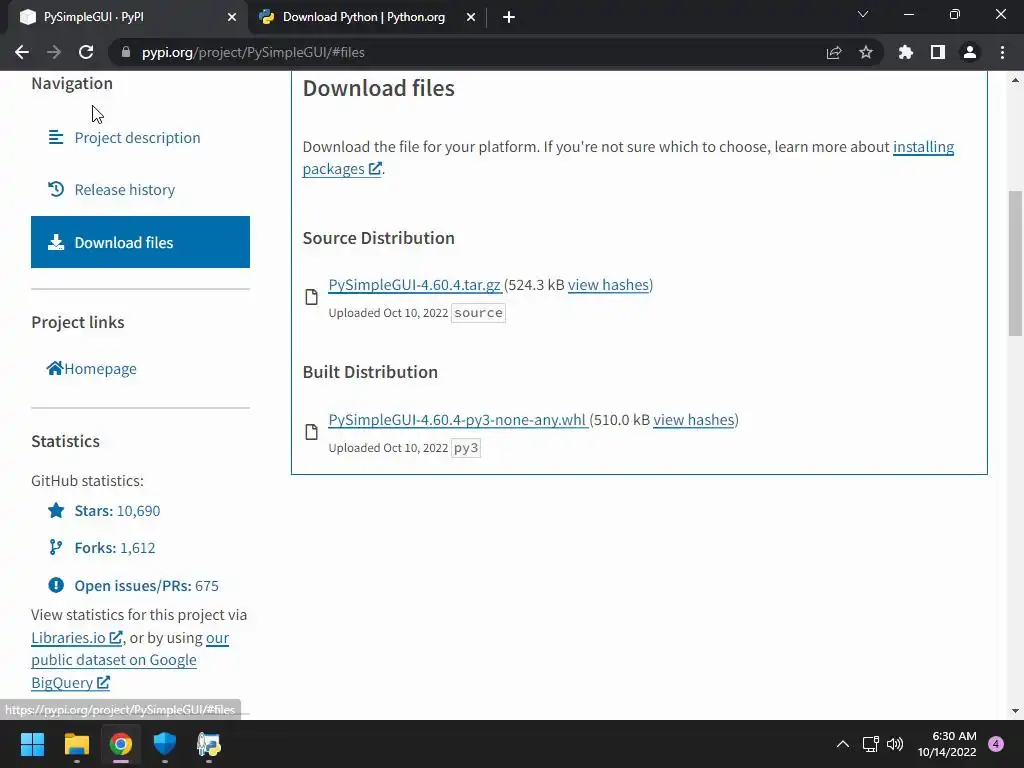
Task: Download PySimpleGUI-4.60.4-py3-none-any.whl
Action: (457, 420)
